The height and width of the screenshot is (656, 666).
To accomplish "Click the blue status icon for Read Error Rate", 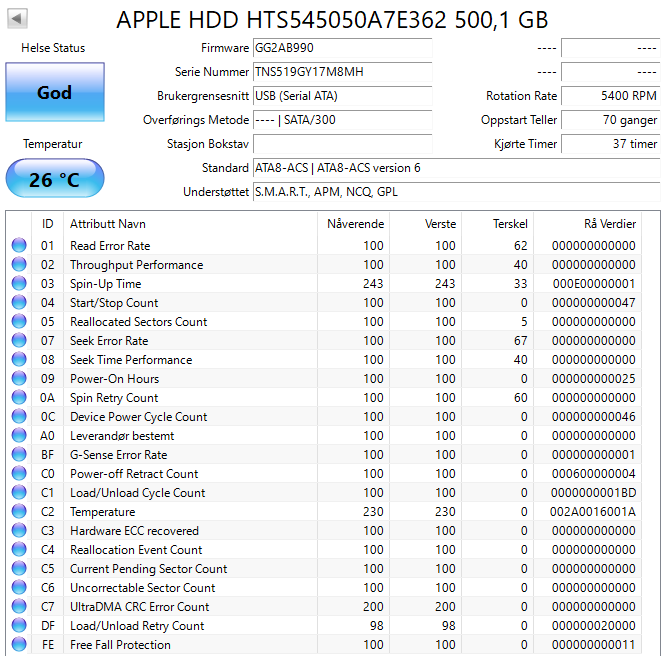I will click(19, 246).
